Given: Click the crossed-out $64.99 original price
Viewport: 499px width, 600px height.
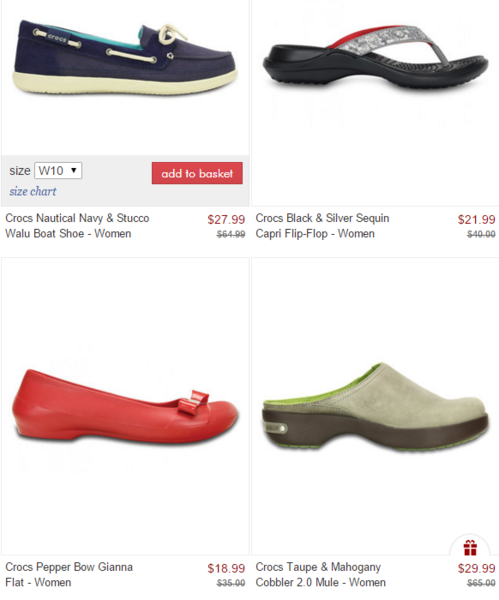Looking at the screenshot, I should point(231,234).
